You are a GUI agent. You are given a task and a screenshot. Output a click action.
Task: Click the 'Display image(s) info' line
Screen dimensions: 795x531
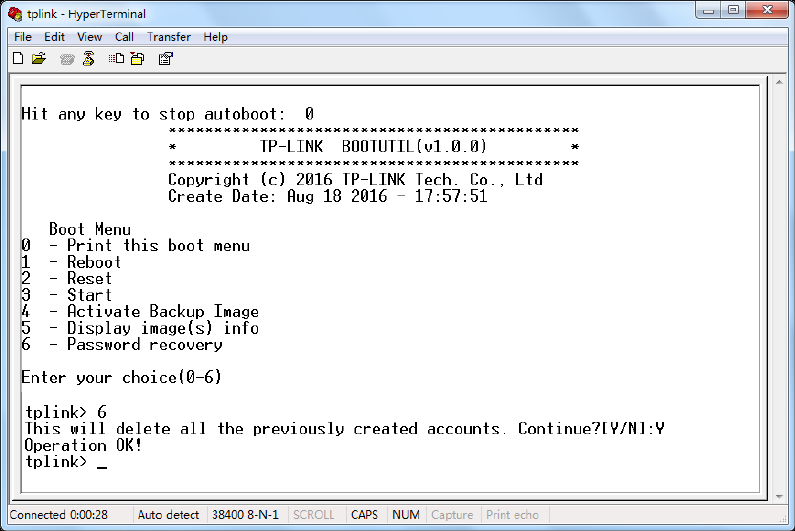(140, 328)
